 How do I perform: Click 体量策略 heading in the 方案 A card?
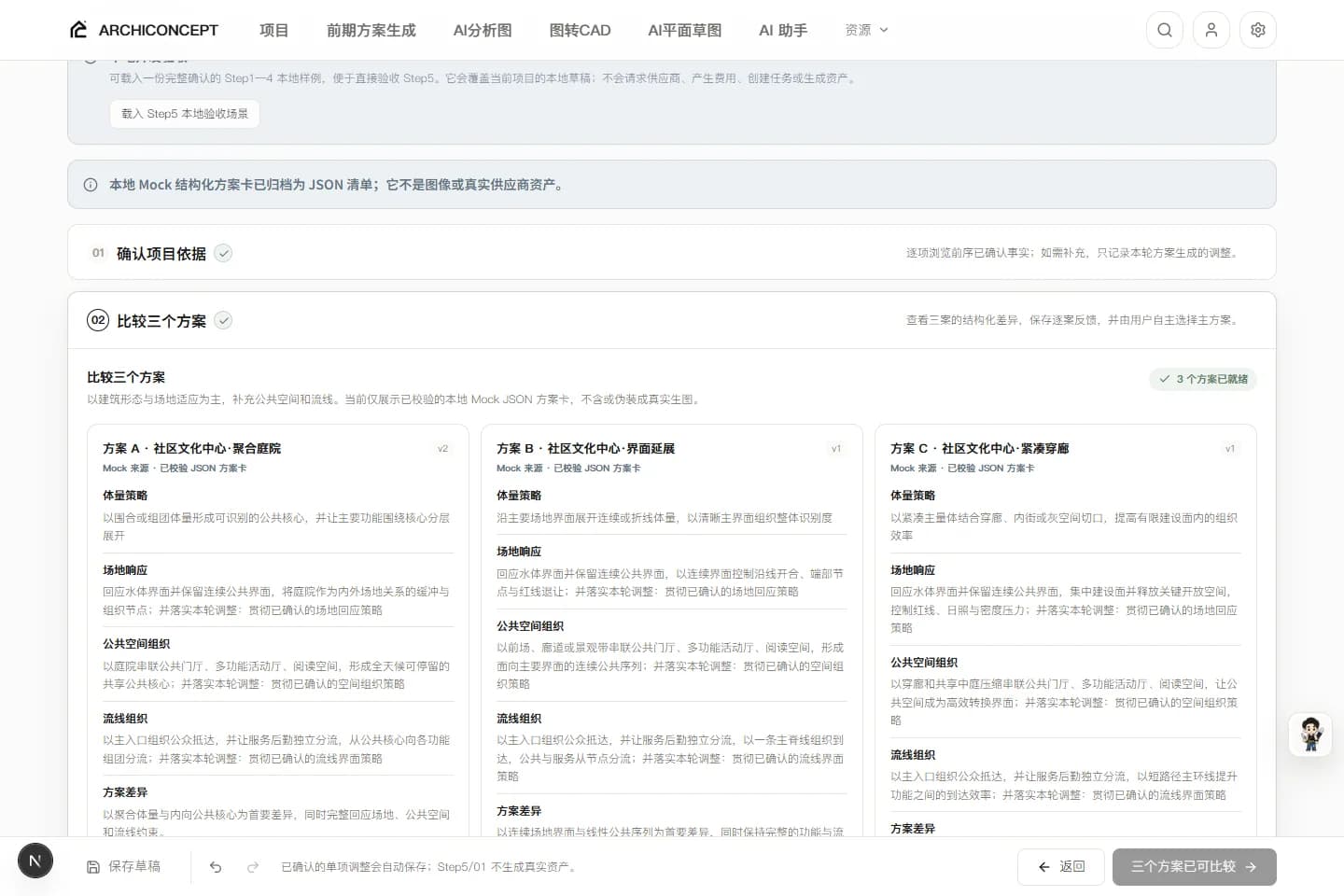[125, 496]
